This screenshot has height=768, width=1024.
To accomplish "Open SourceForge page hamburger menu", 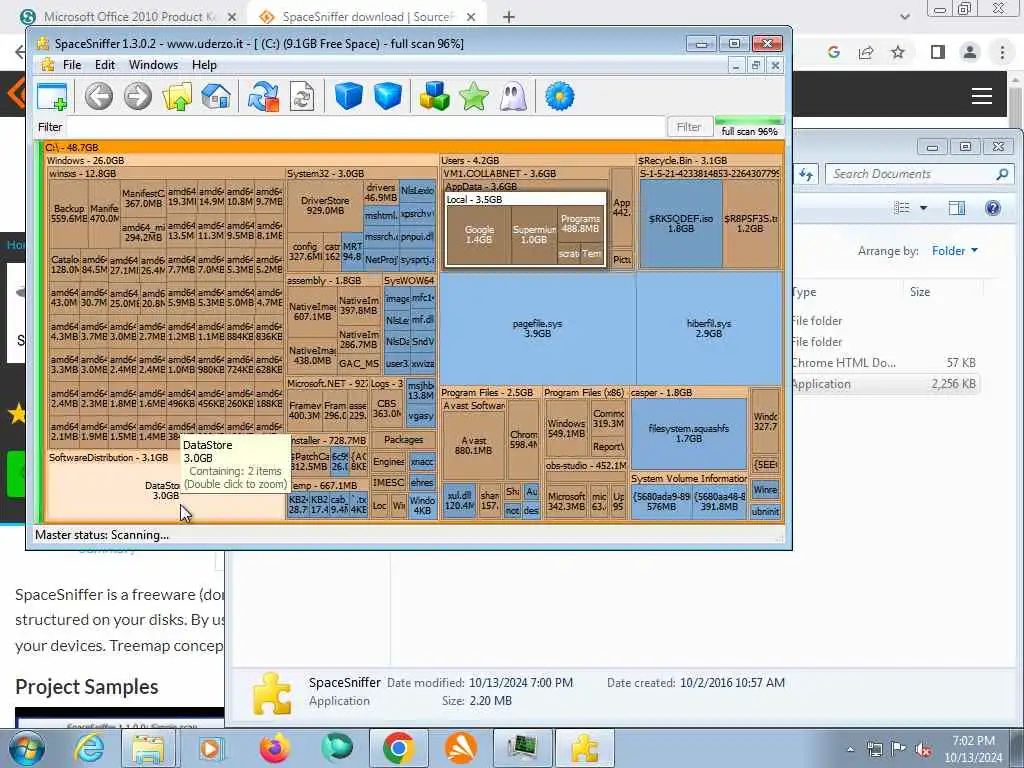I will click(x=982, y=96).
